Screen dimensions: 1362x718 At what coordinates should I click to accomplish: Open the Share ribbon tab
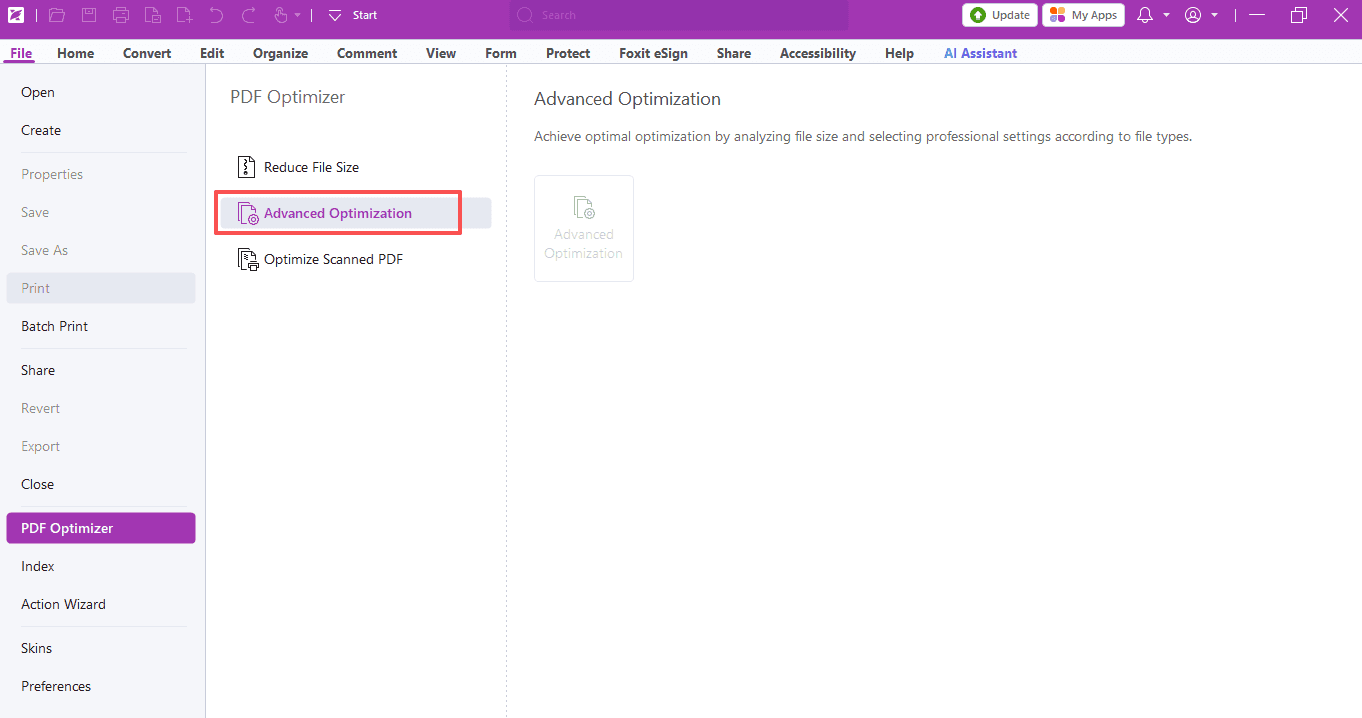[734, 53]
